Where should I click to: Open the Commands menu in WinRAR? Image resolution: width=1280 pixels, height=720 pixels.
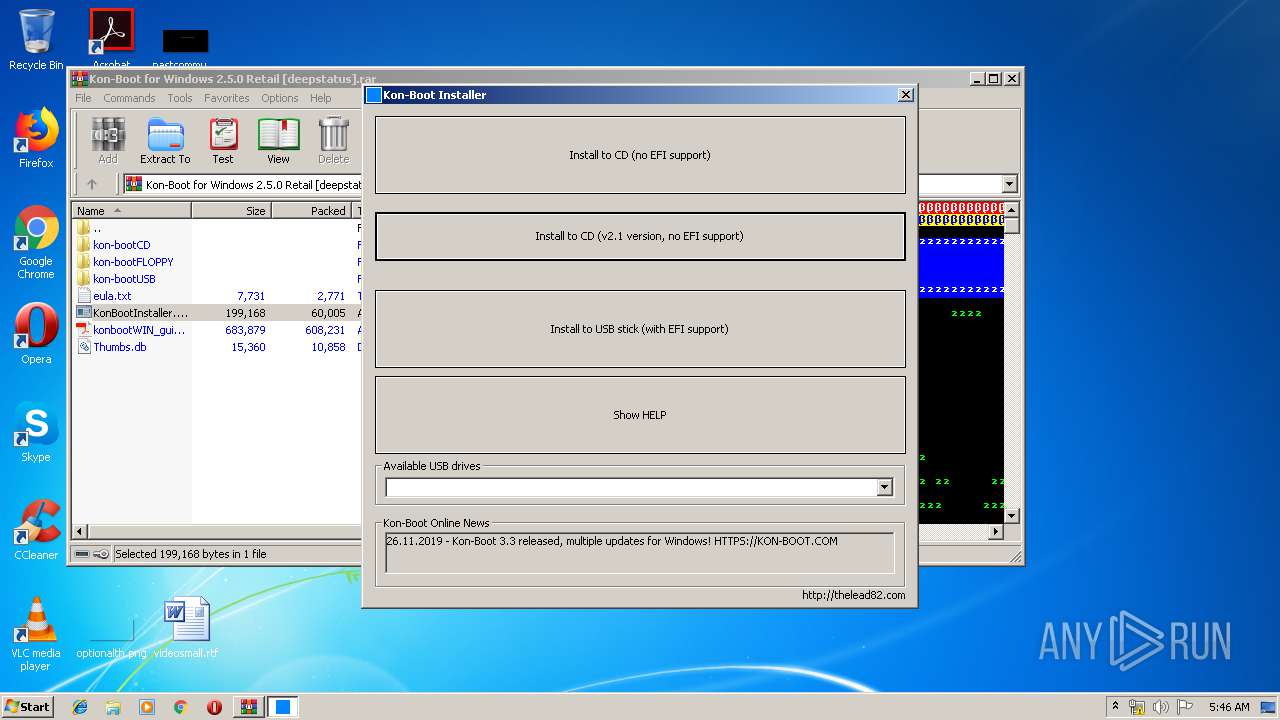[x=129, y=98]
